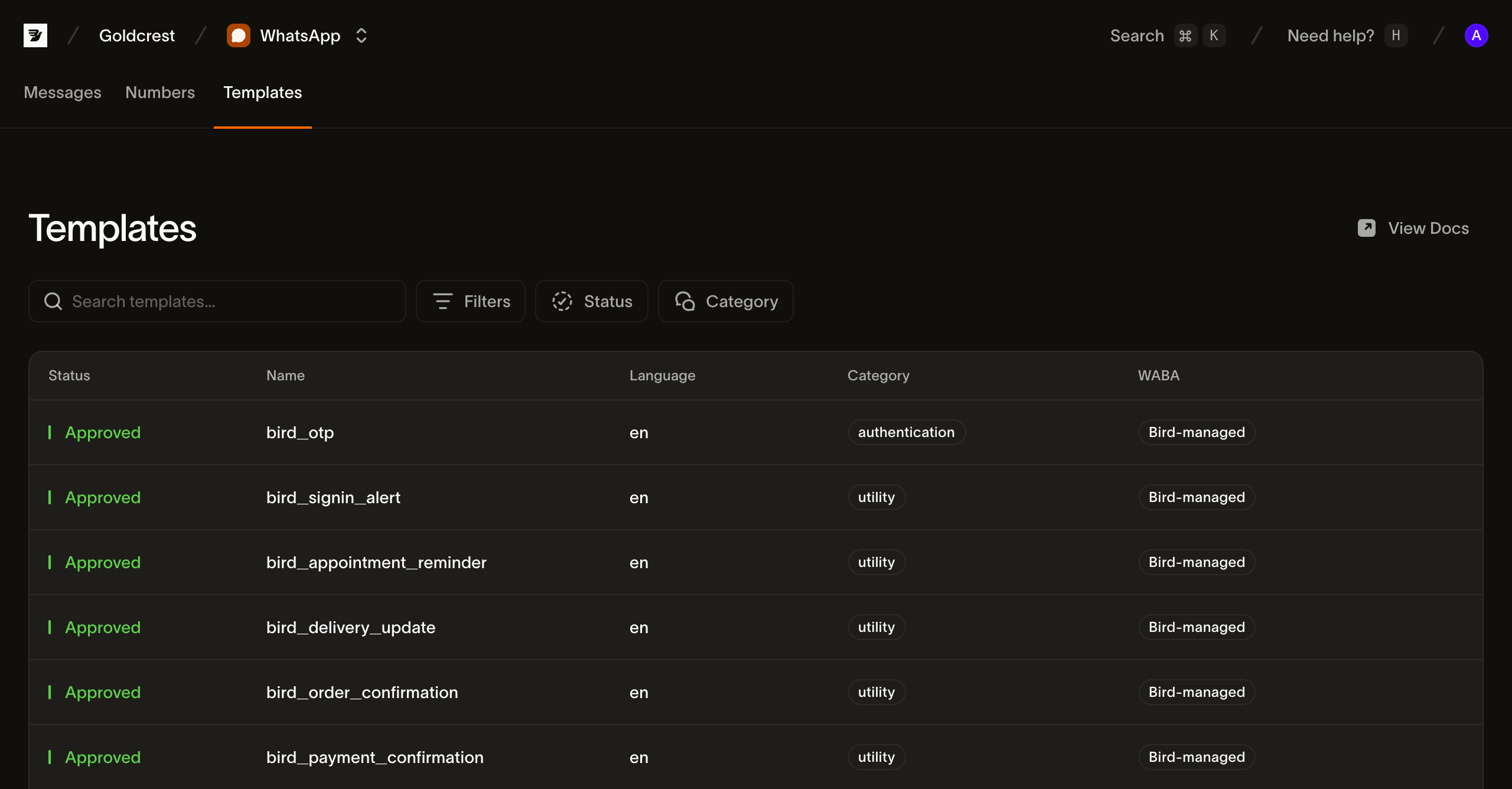Click utility badge in bird_signin_alert row

(x=876, y=497)
